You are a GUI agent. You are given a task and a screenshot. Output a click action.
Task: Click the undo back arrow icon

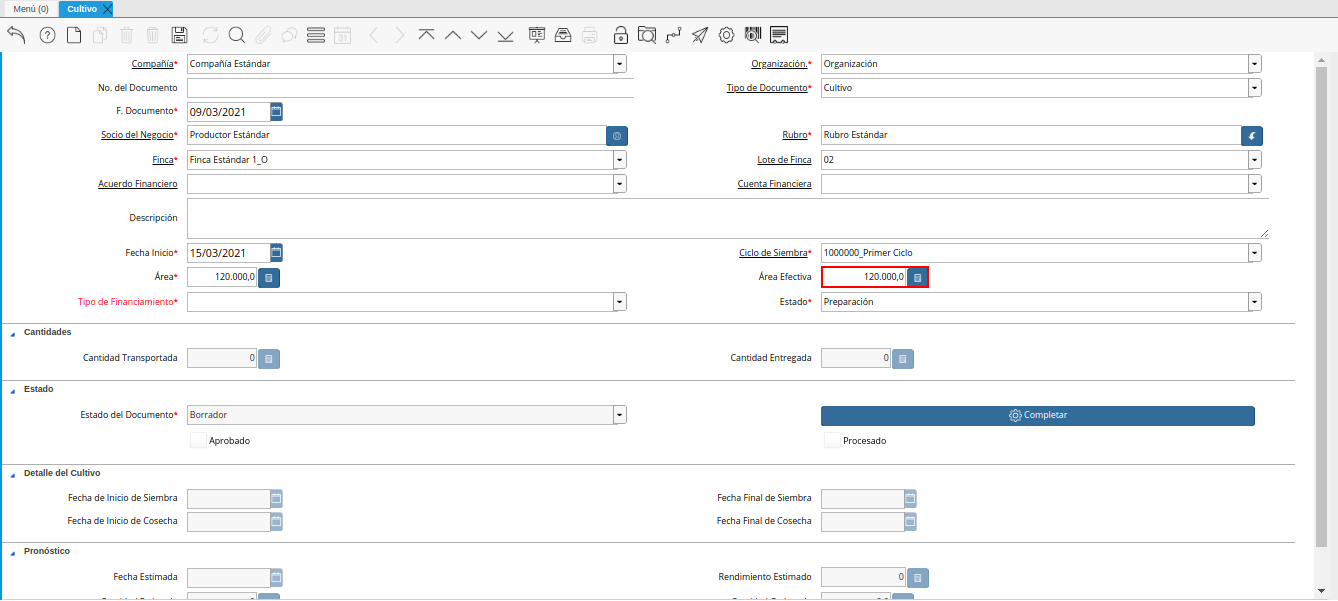(x=16, y=35)
